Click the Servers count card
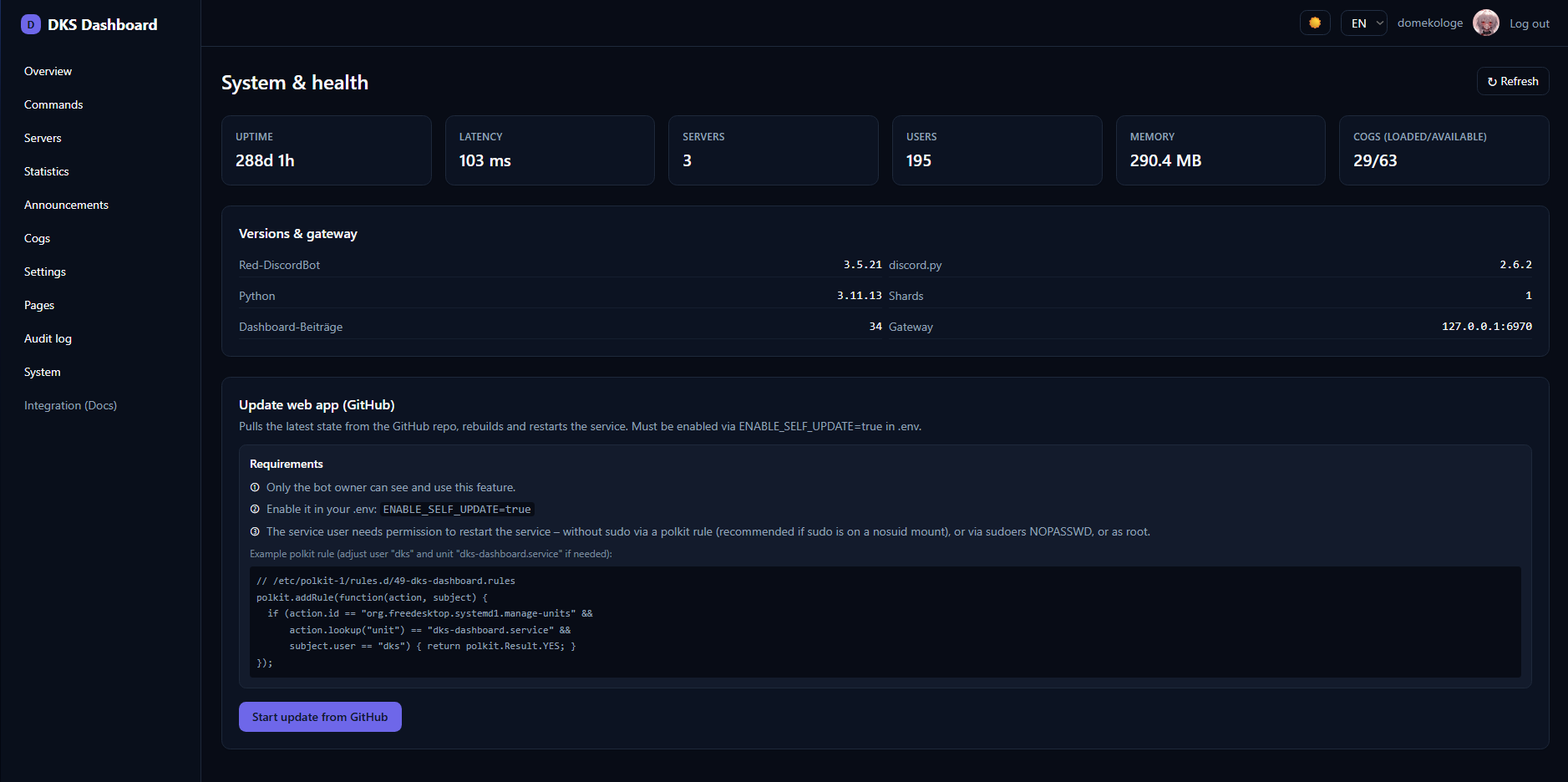Viewport: 1568px width, 782px height. point(774,150)
